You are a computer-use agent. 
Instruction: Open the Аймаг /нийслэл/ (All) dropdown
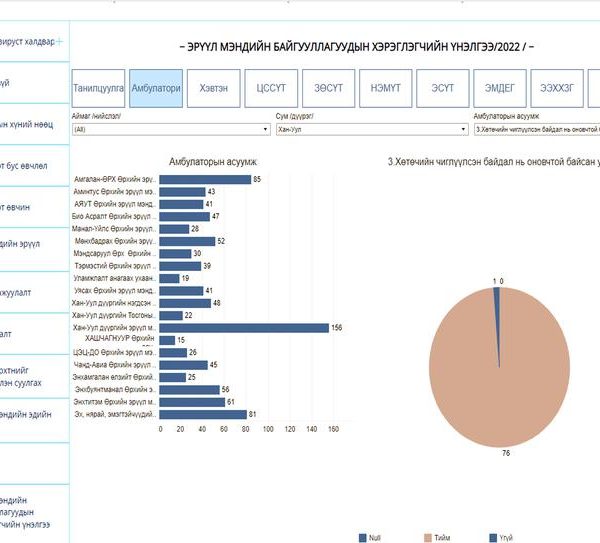(x=171, y=129)
